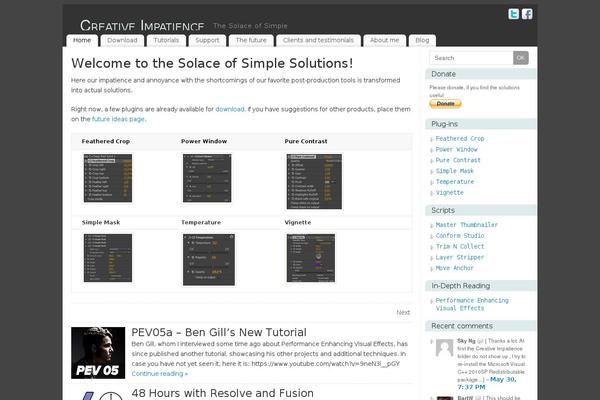Open the Facebook icon link
The height and width of the screenshot is (400, 600).
527,14
